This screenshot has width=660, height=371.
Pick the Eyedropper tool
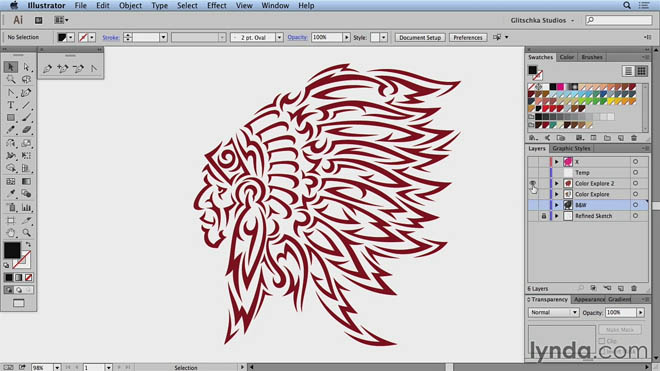click(11, 194)
